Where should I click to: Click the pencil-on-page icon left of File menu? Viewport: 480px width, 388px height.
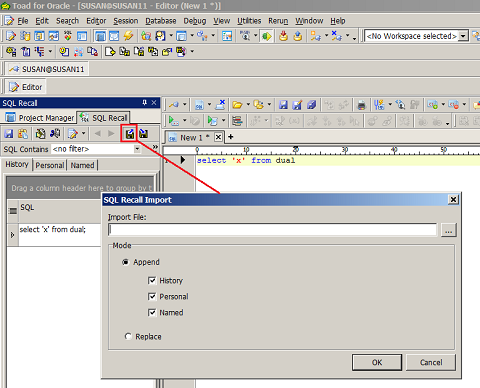(x=9, y=21)
